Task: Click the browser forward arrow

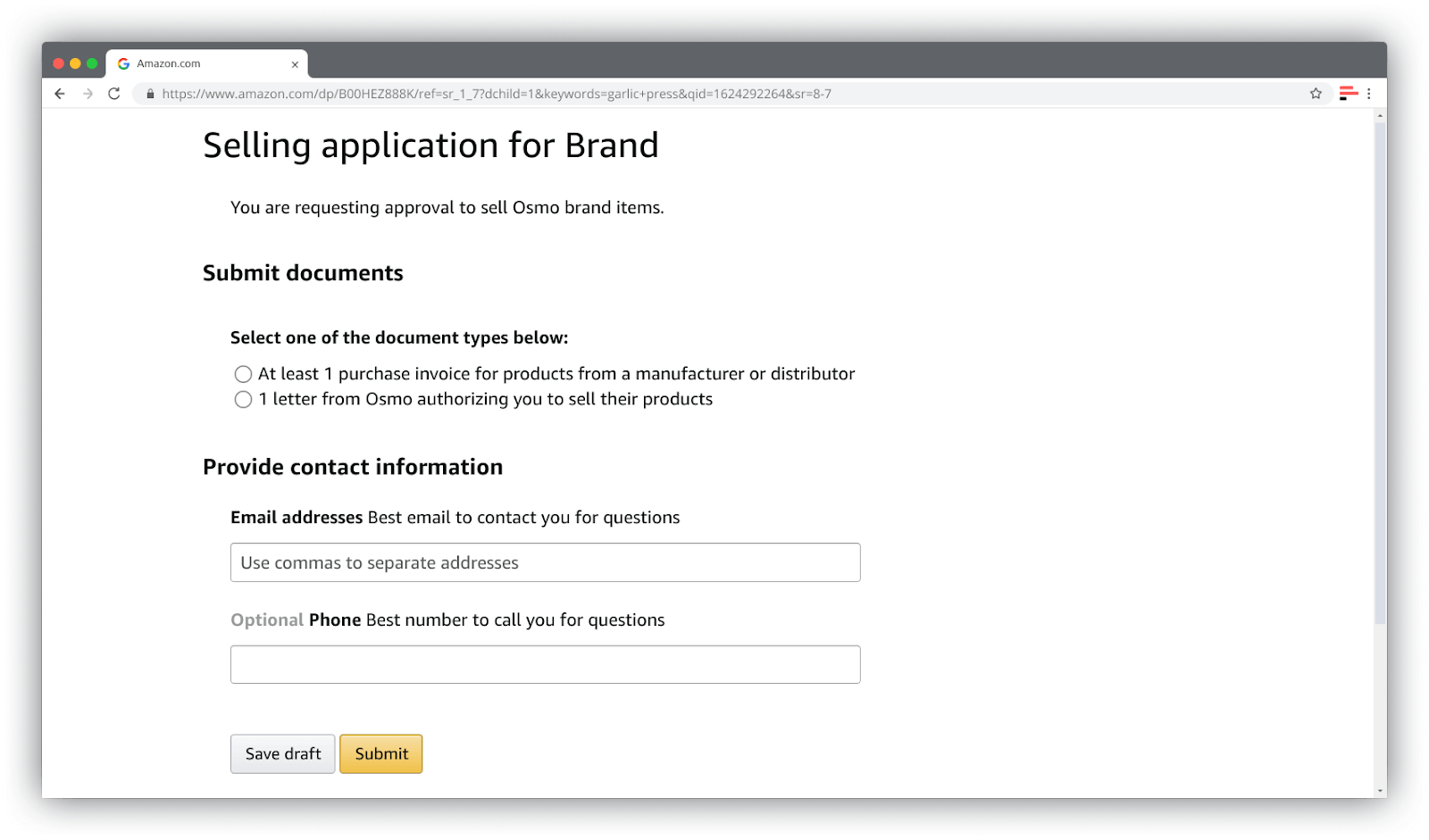Action: point(87,93)
